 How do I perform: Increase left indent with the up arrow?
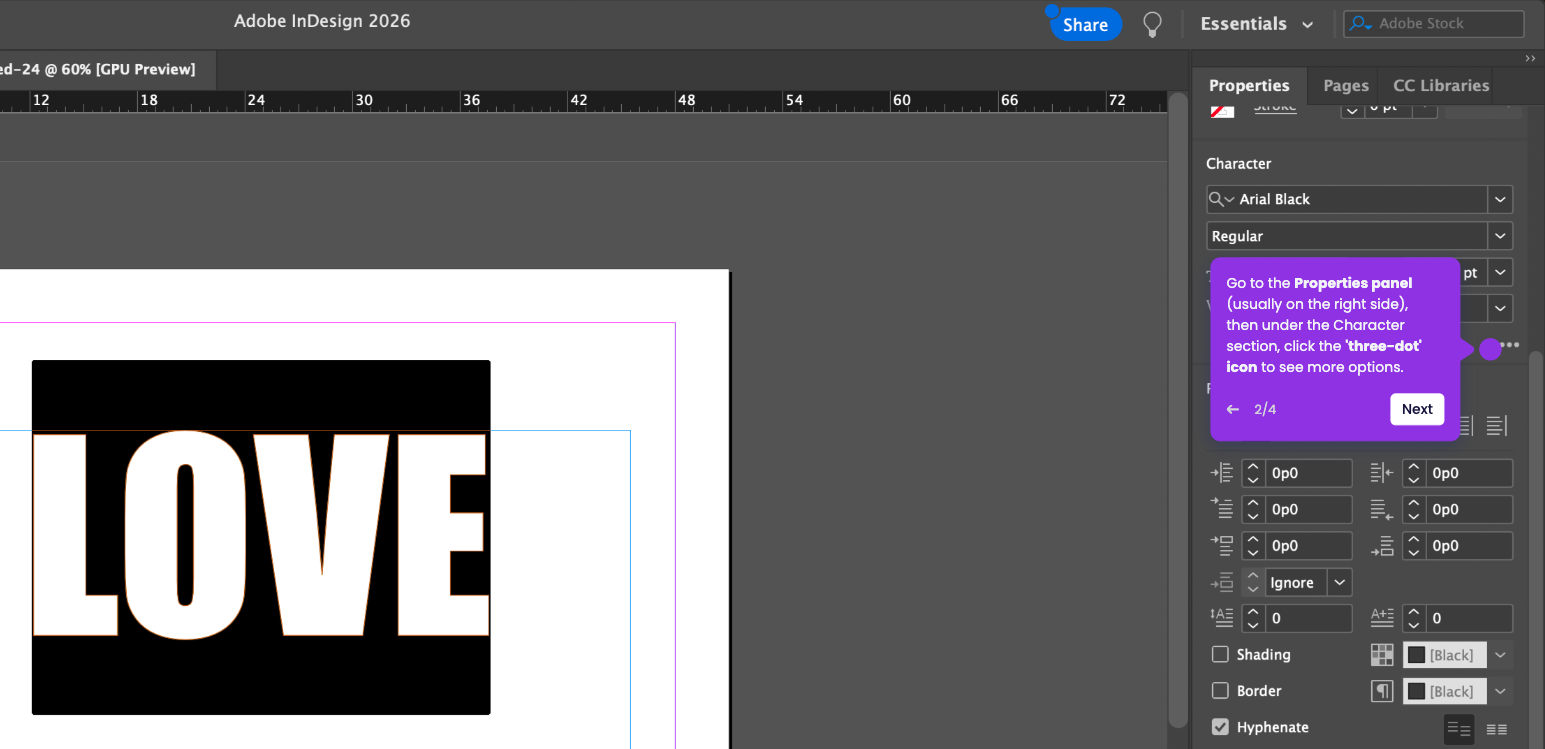(x=1253, y=467)
